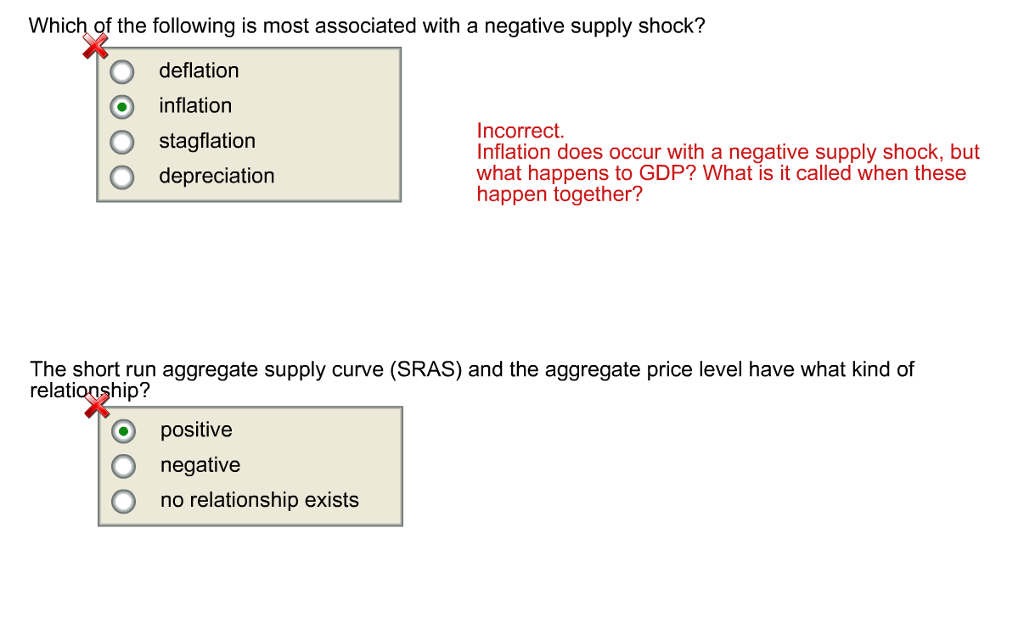Select the negative relationship option
Screen dimensions: 1024x618
[123, 465]
